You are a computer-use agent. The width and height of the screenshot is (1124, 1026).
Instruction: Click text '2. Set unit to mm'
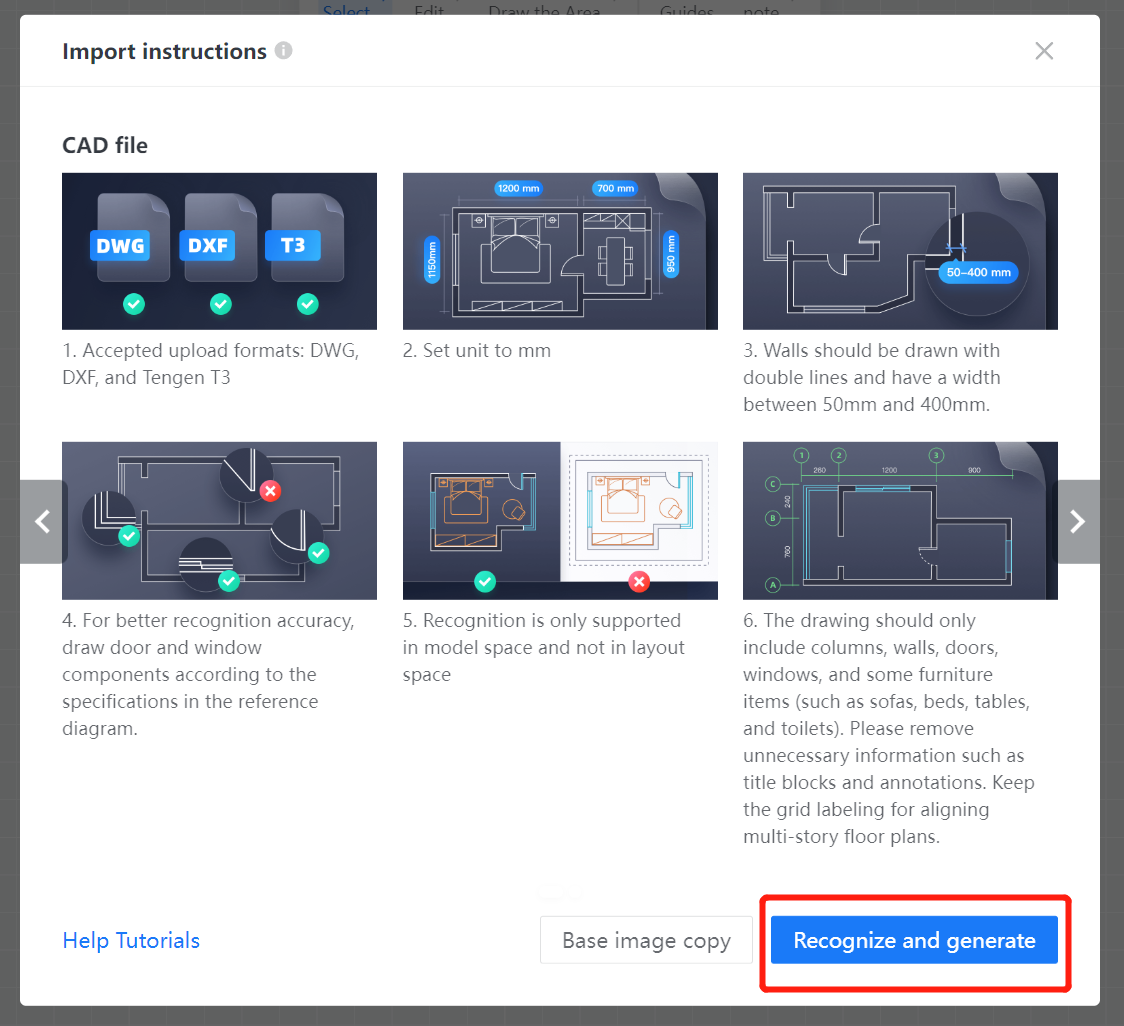tap(477, 351)
